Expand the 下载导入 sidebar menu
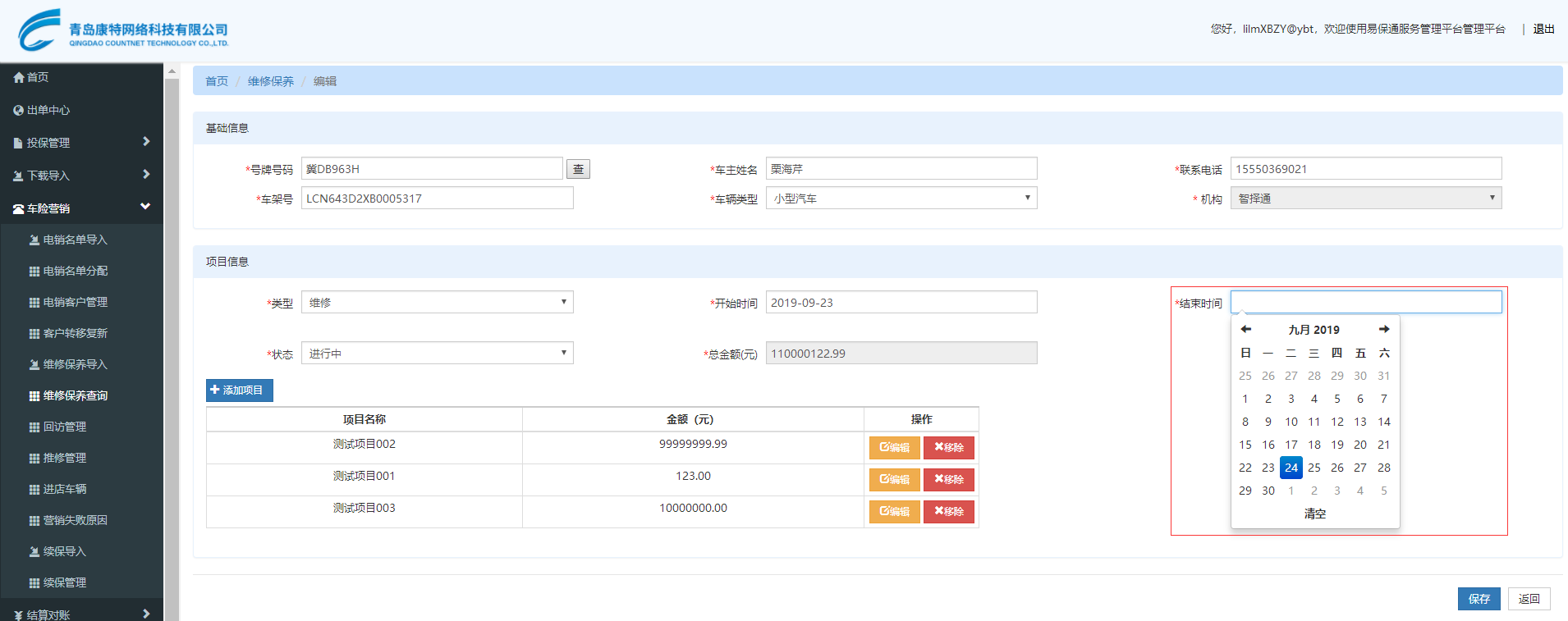 (x=81, y=176)
